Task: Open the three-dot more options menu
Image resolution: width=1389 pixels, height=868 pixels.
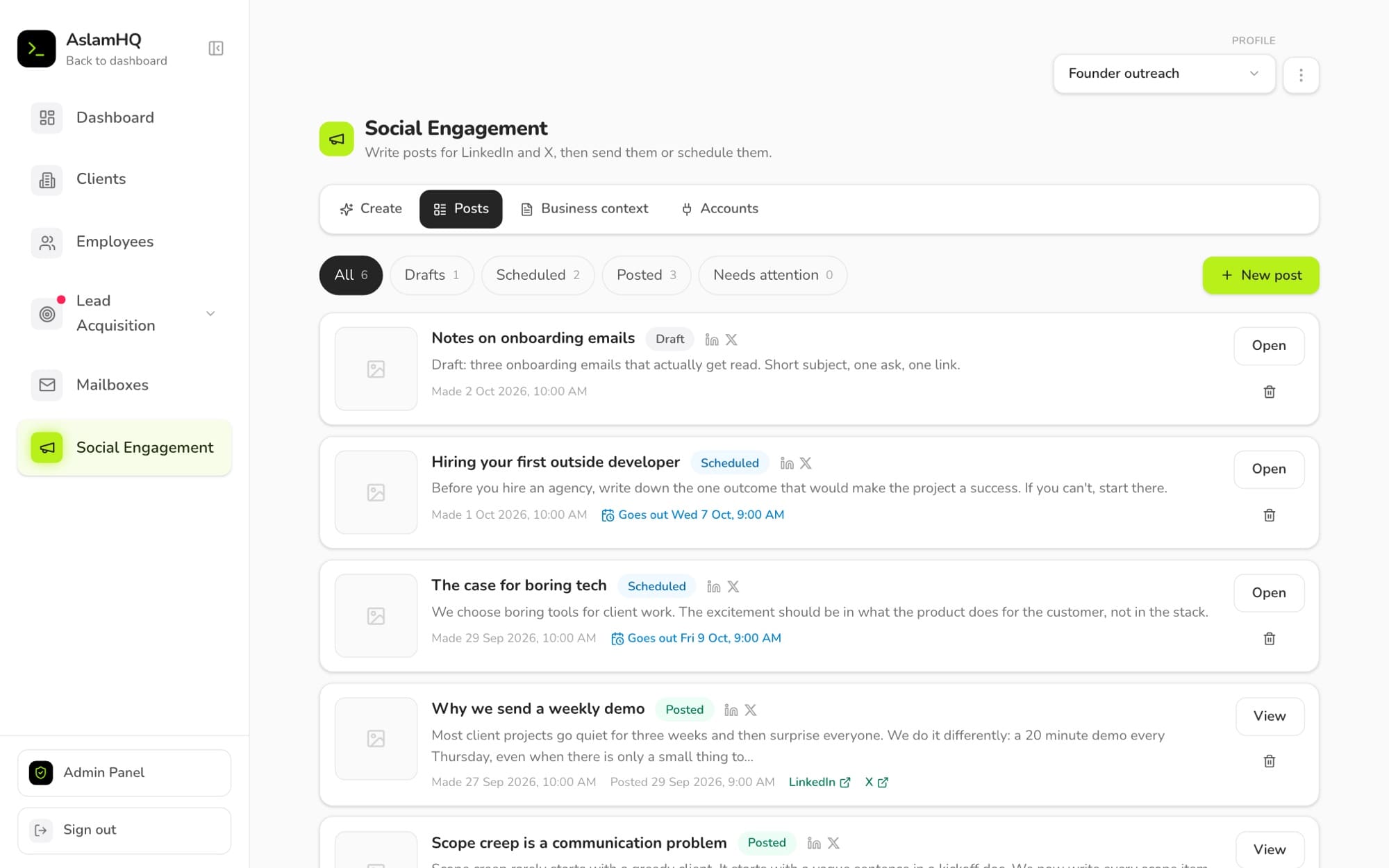Action: [x=1301, y=75]
